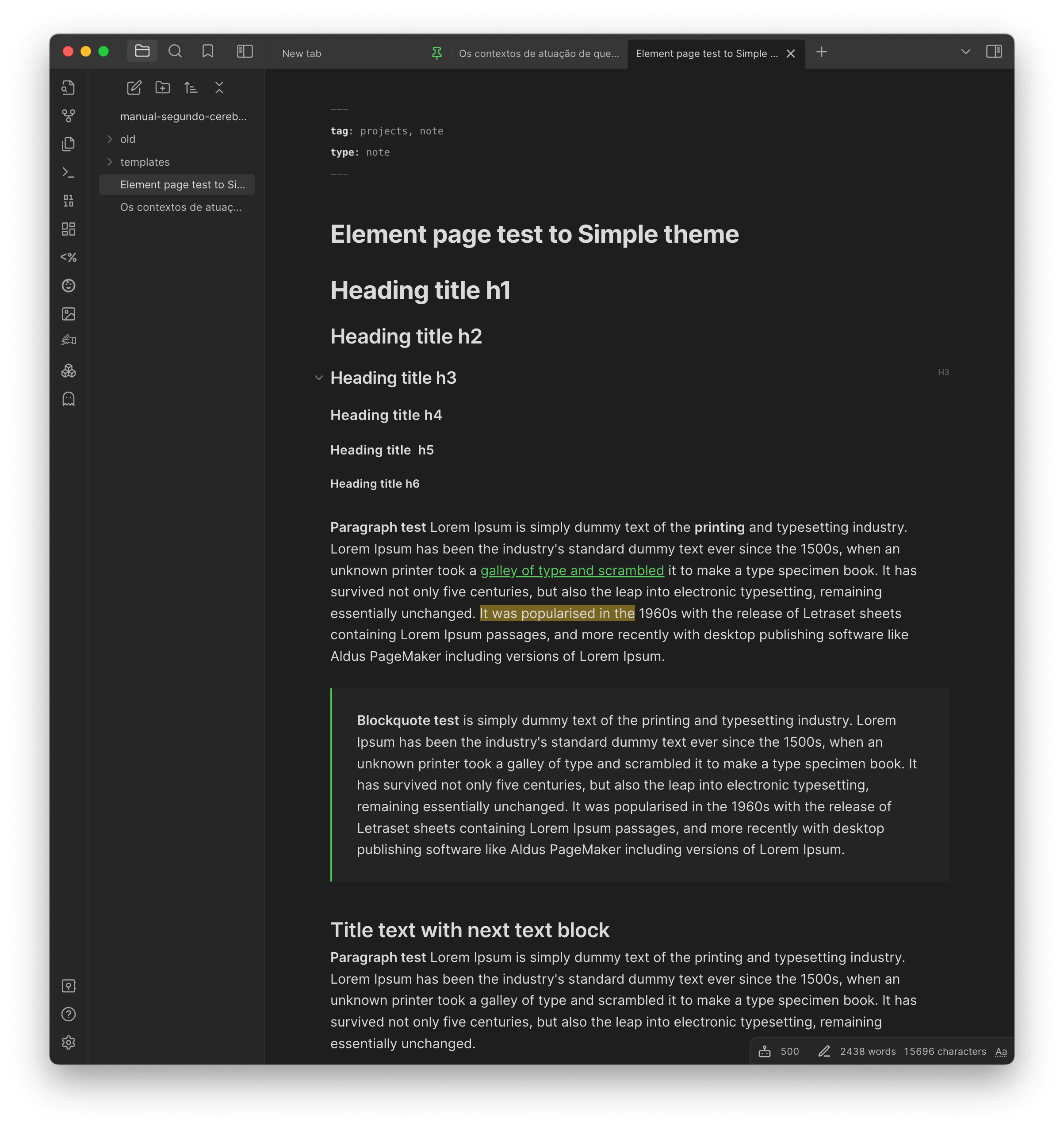Open the bookmarks panel icon
The image size is (1064, 1130).
pos(207,52)
